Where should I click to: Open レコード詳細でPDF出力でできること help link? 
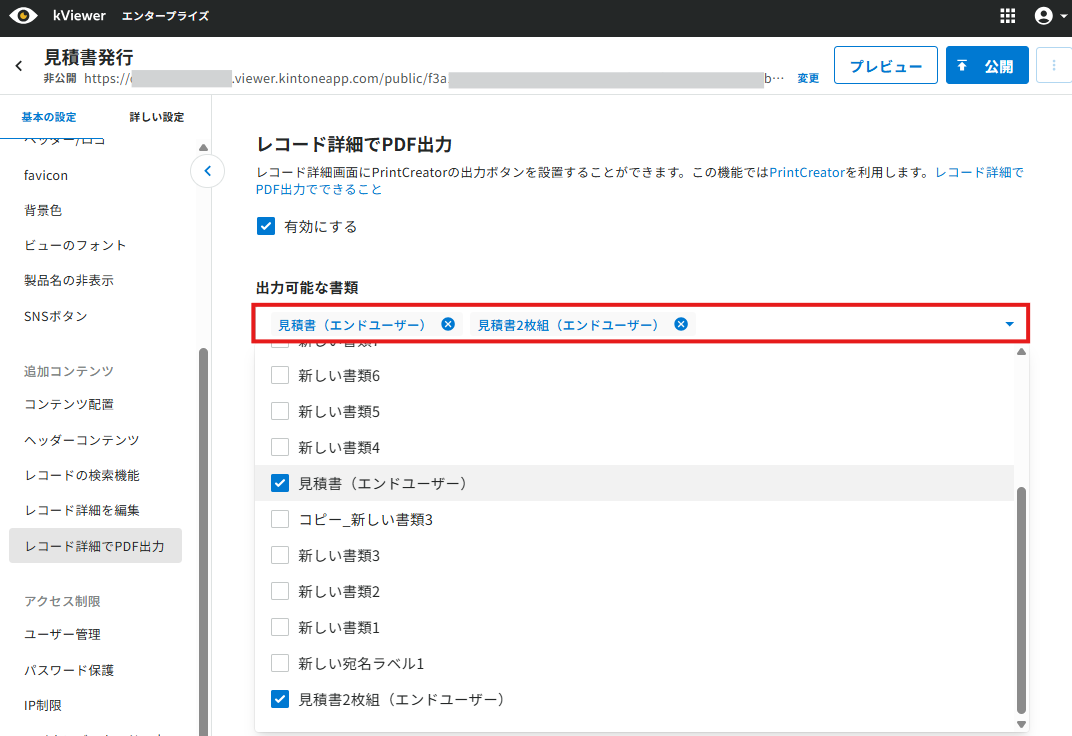click(640, 180)
